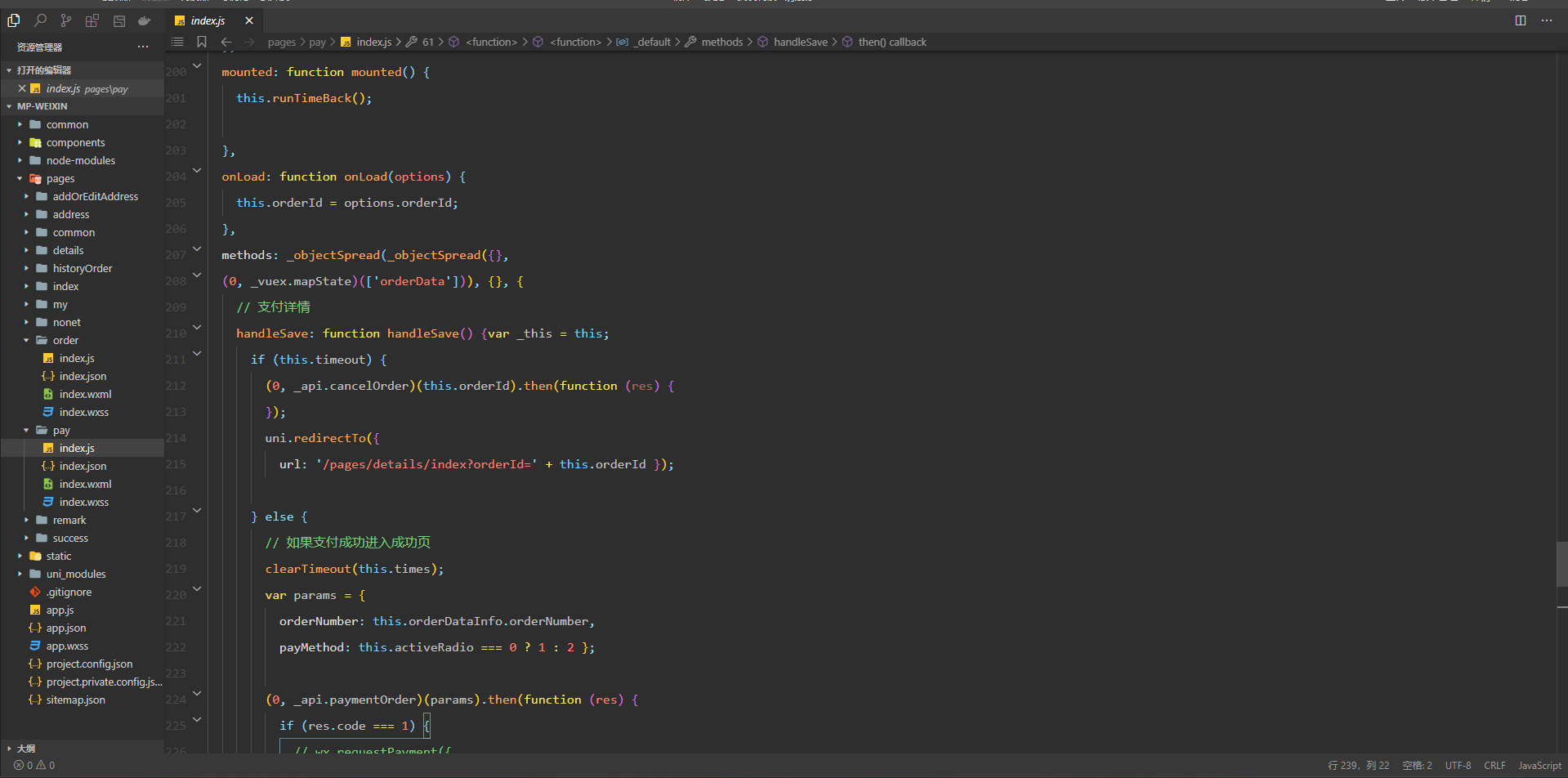Image resolution: width=1568 pixels, height=778 pixels.
Task: Toggle the bookmark icon in editor toolbar
Action: pos(202,42)
